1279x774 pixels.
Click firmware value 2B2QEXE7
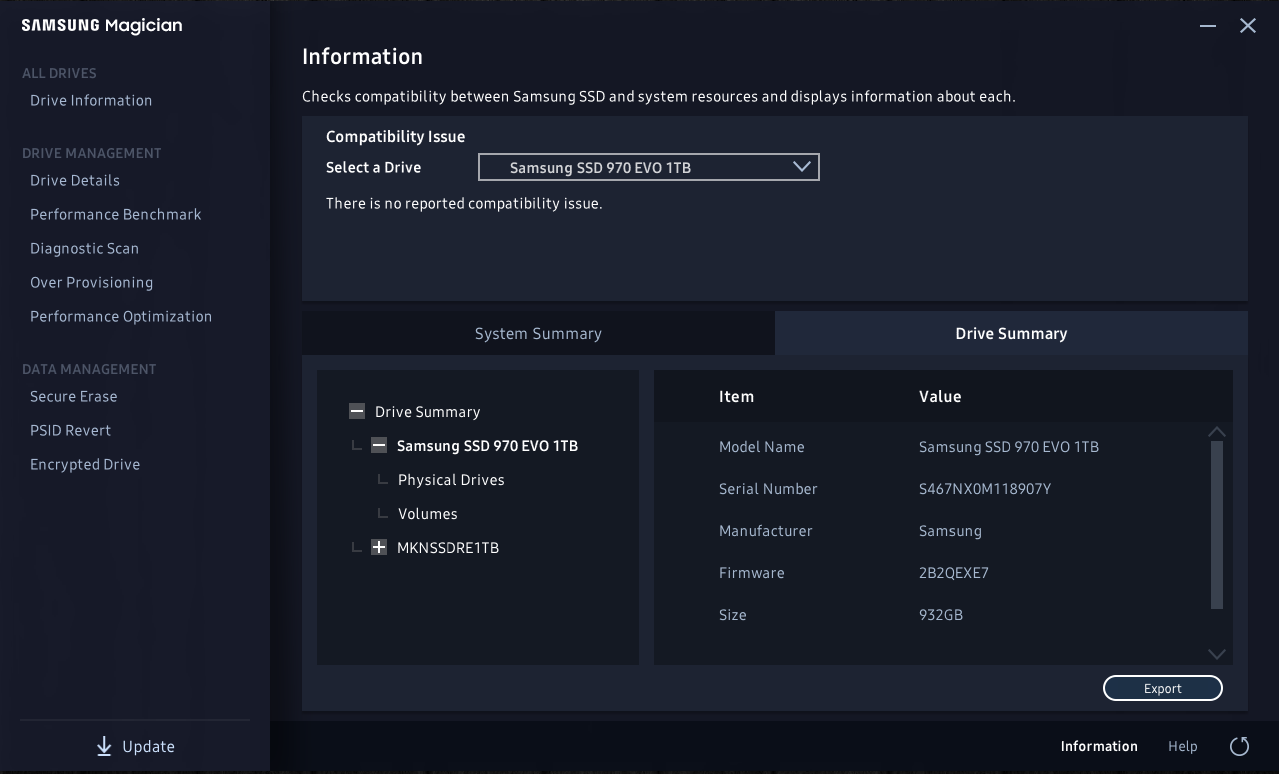click(954, 573)
